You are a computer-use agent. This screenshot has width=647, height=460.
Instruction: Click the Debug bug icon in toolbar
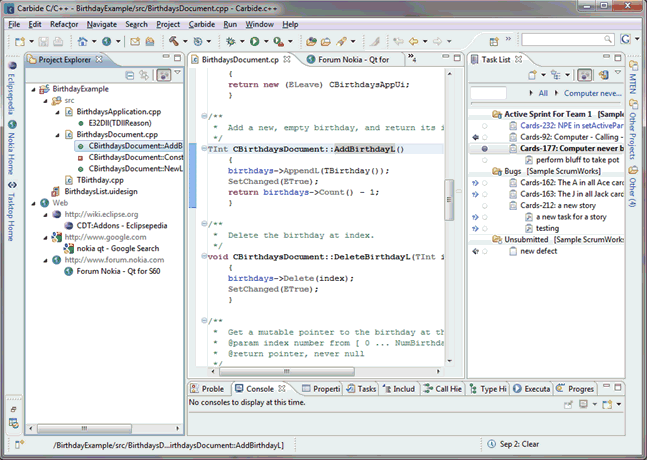tap(231, 41)
